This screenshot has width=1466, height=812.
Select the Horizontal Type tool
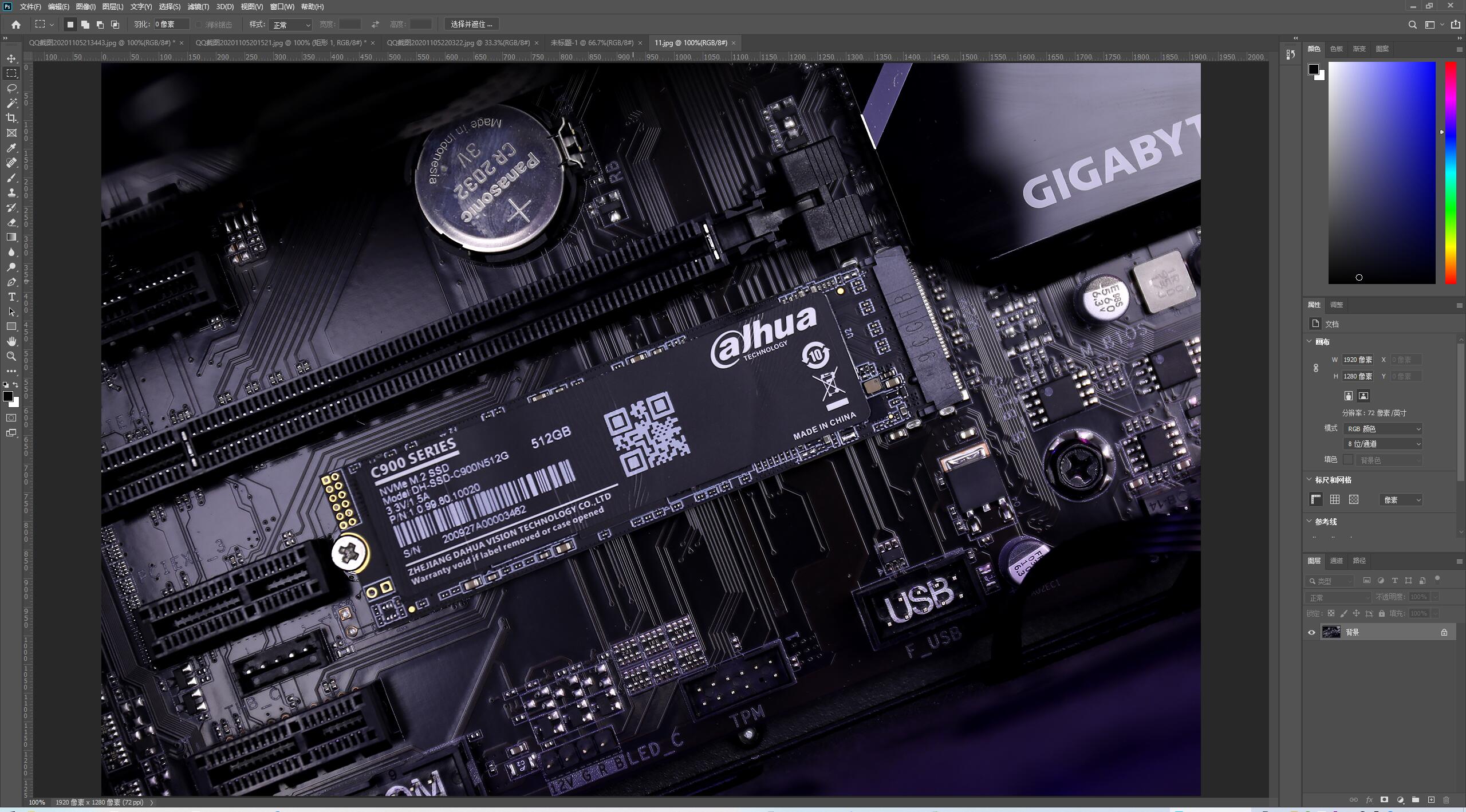[x=11, y=297]
